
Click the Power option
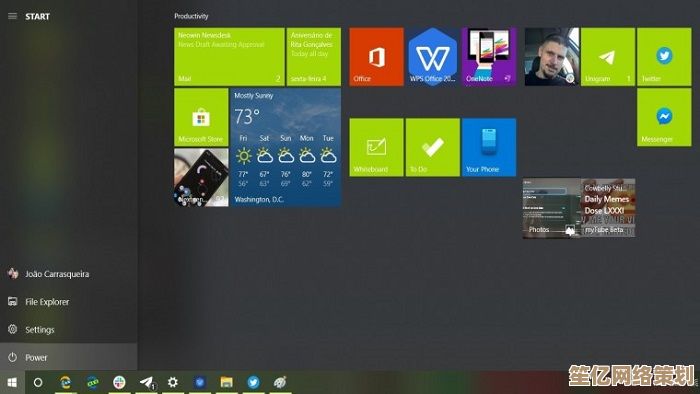point(69,357)
